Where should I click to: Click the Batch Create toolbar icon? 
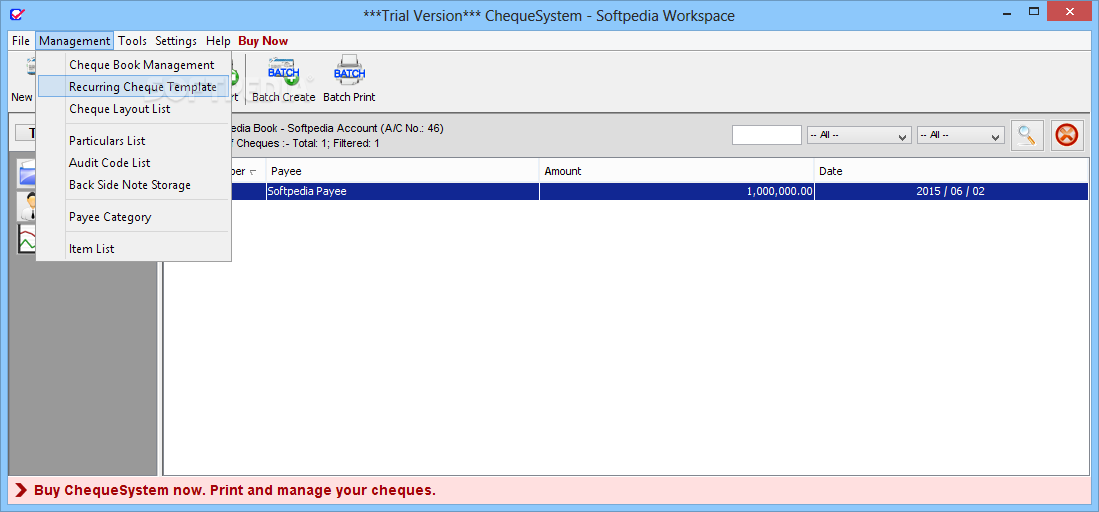(x=283, y=71)
